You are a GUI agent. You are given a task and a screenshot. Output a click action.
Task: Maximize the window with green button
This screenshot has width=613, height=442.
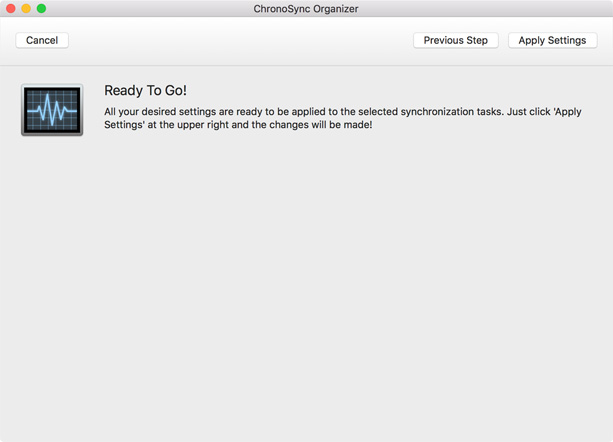click(x=41, y=8)
